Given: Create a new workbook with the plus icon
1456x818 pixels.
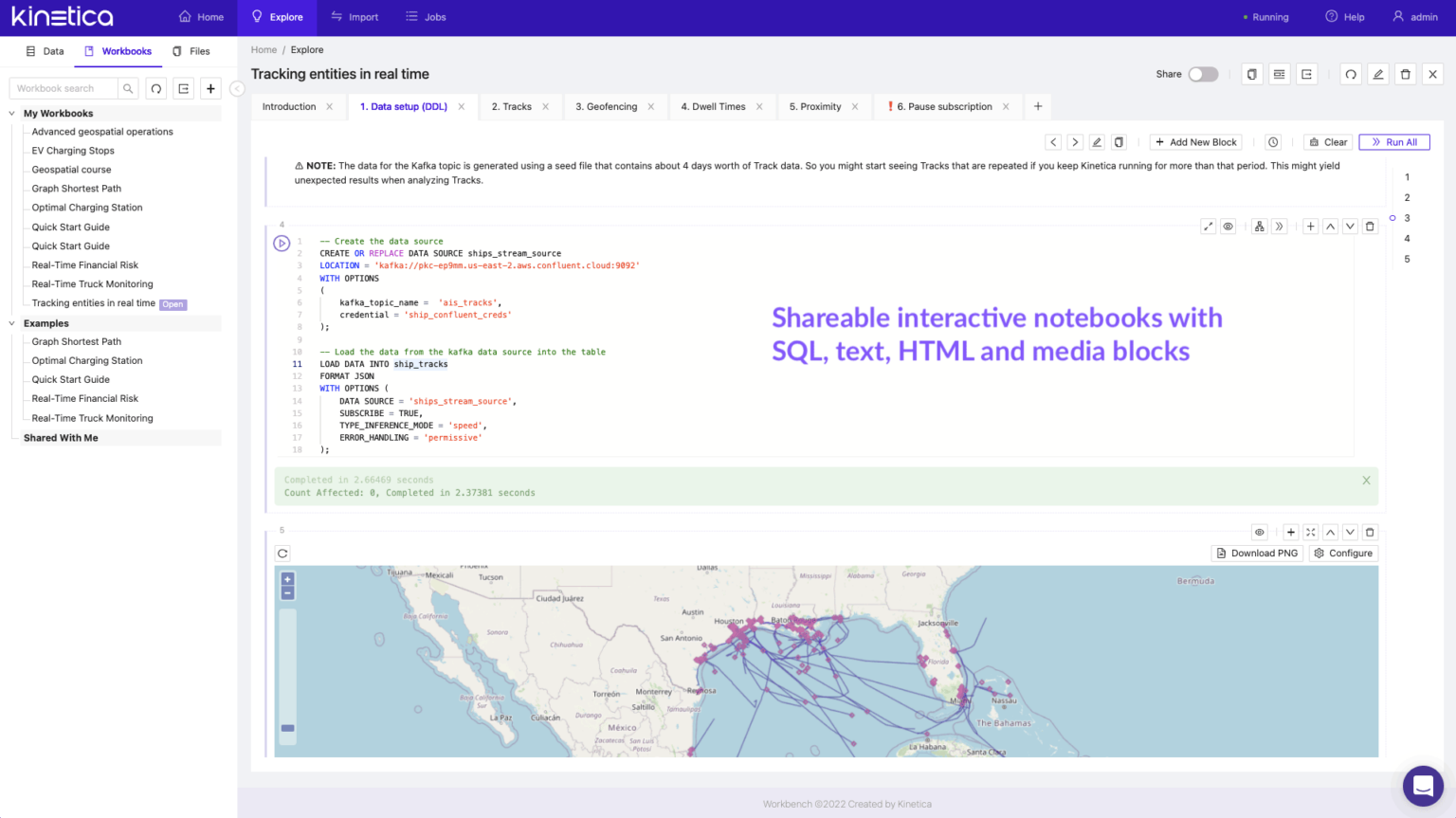Looking at the screenshot, I should click(x=210, y=88).
